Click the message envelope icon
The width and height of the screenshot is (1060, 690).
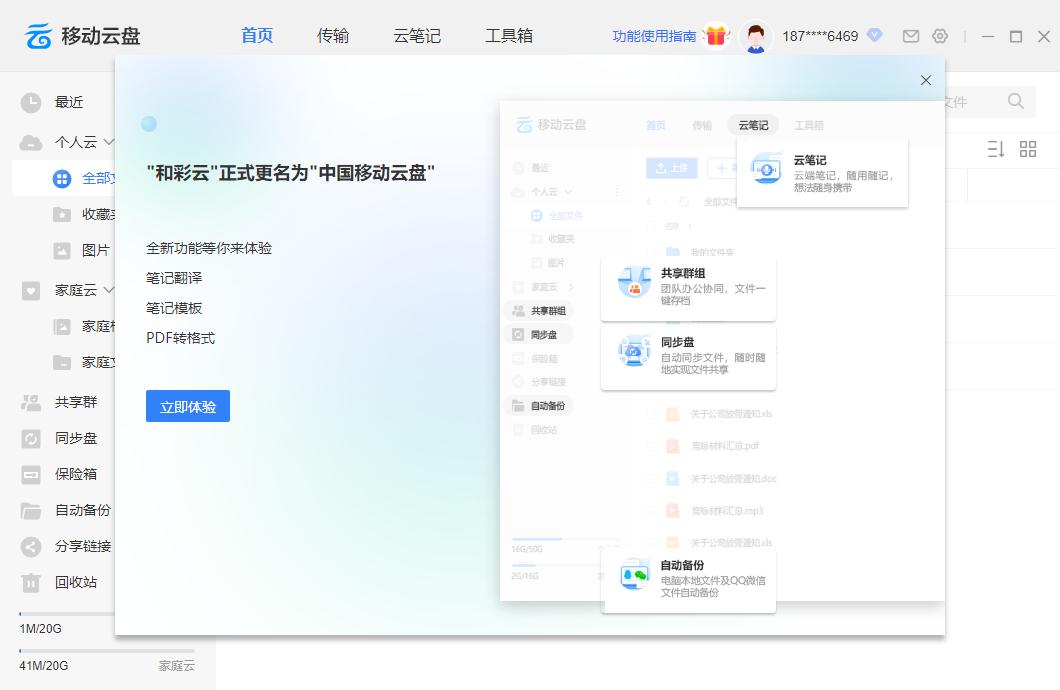(x=910, y=35)
